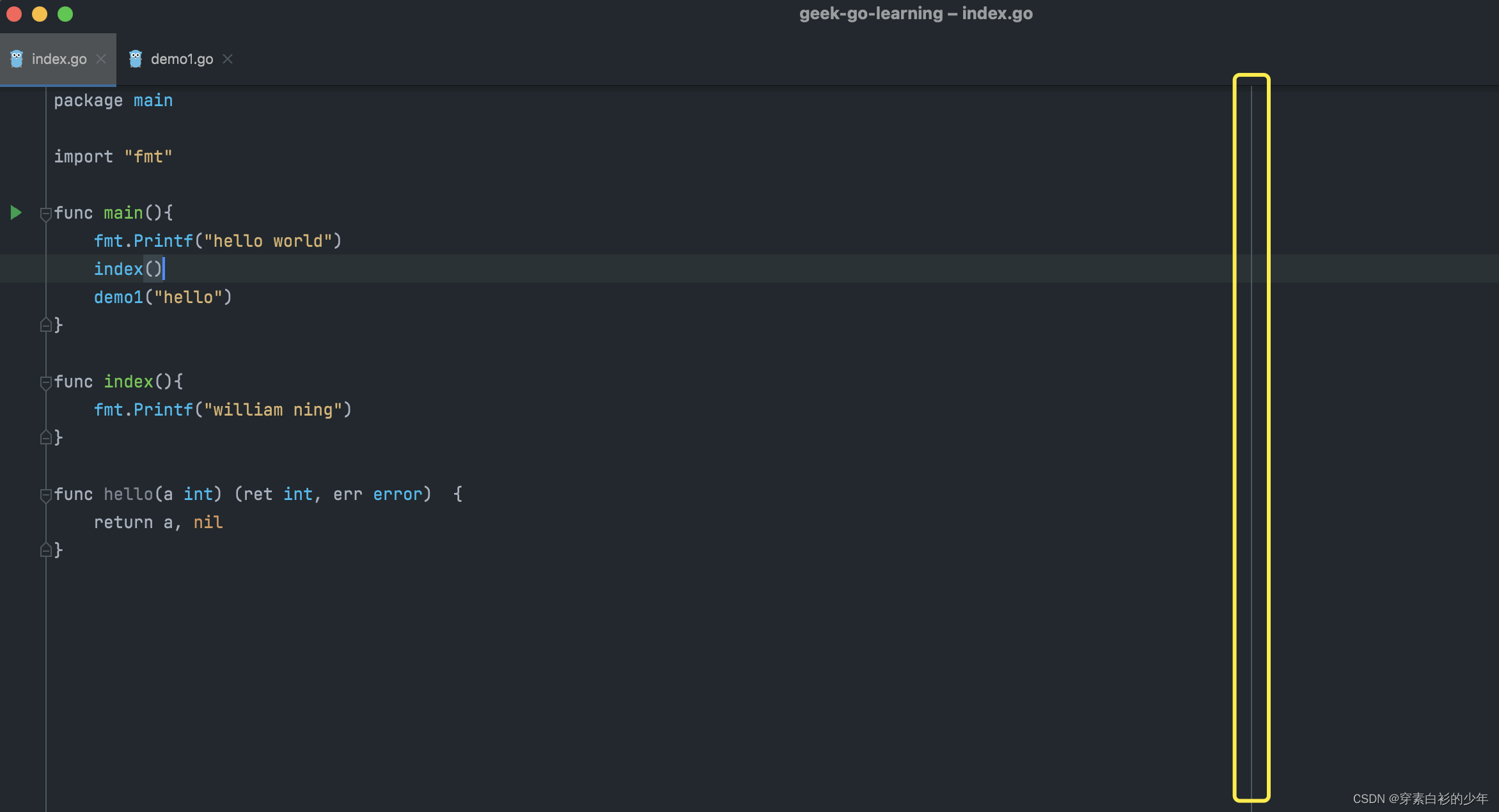Switch to the demo1.go tab

point(182,59)
